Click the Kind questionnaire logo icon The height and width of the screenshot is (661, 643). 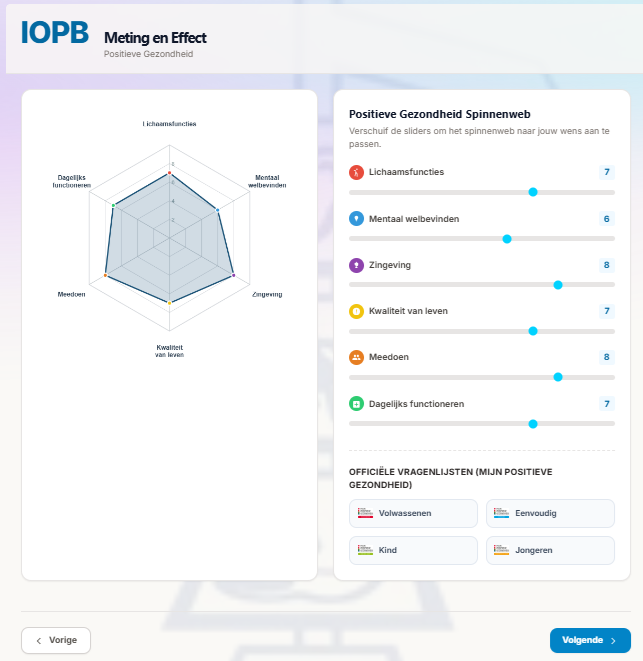coord(365,550)
